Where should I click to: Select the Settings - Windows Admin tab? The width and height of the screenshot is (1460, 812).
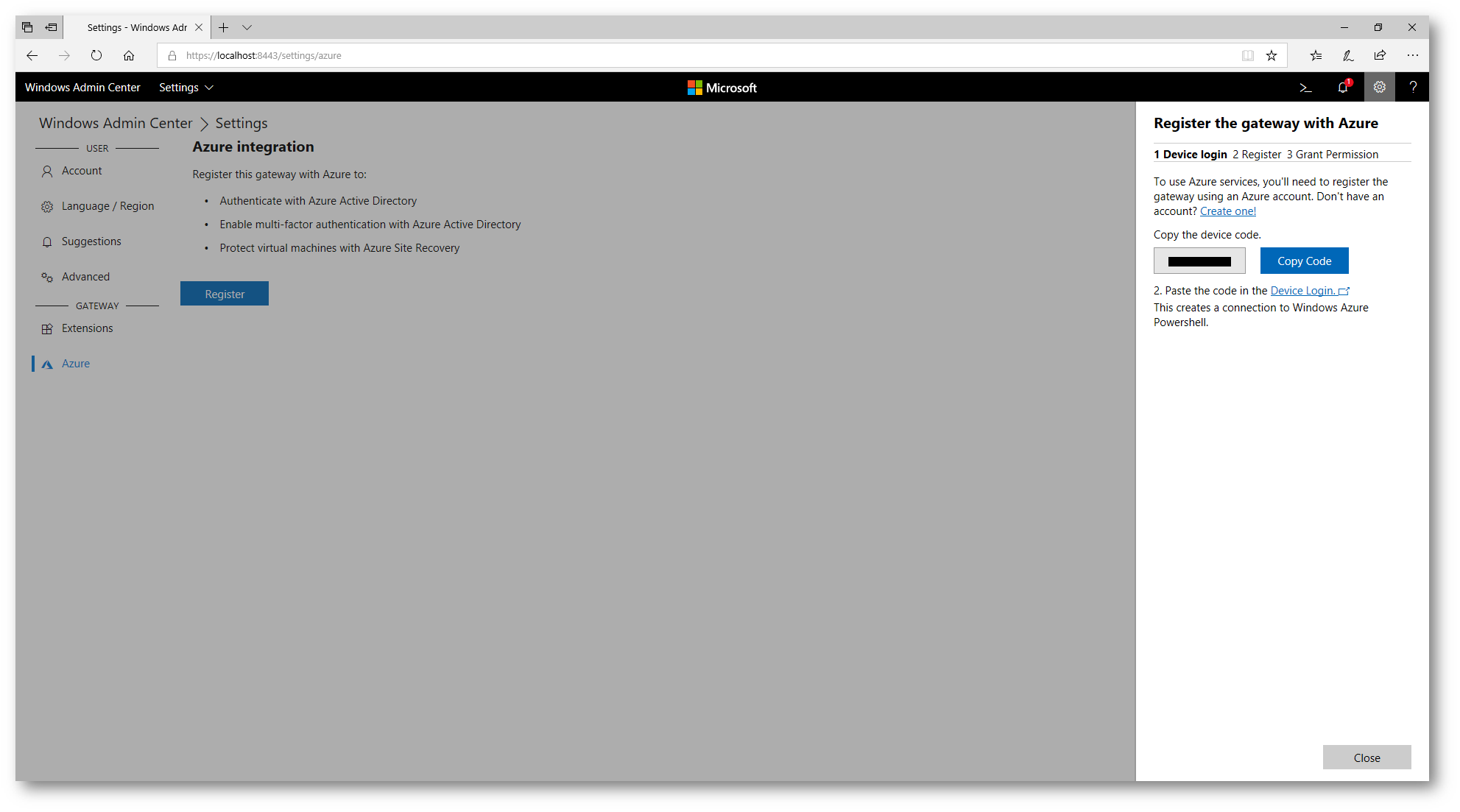point(137,27)
